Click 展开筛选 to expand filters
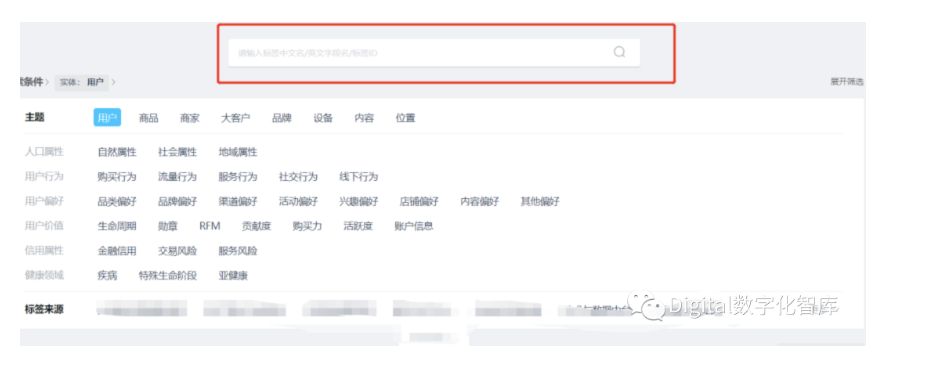Viewport: 927px width, 379px height. [x=847, y=82]
